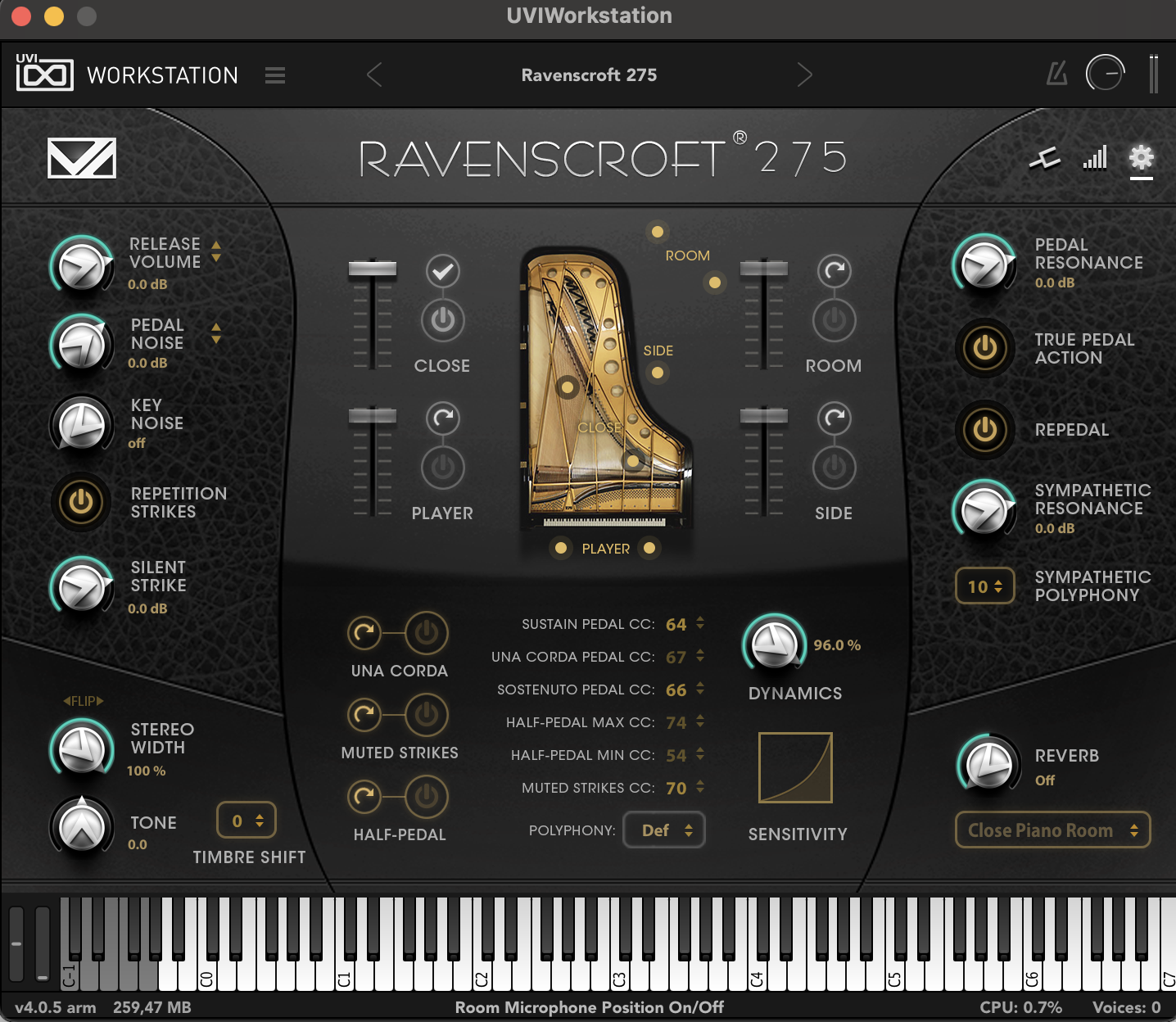Click SIDE mic link arrow icon

click(x=835, y=418)
